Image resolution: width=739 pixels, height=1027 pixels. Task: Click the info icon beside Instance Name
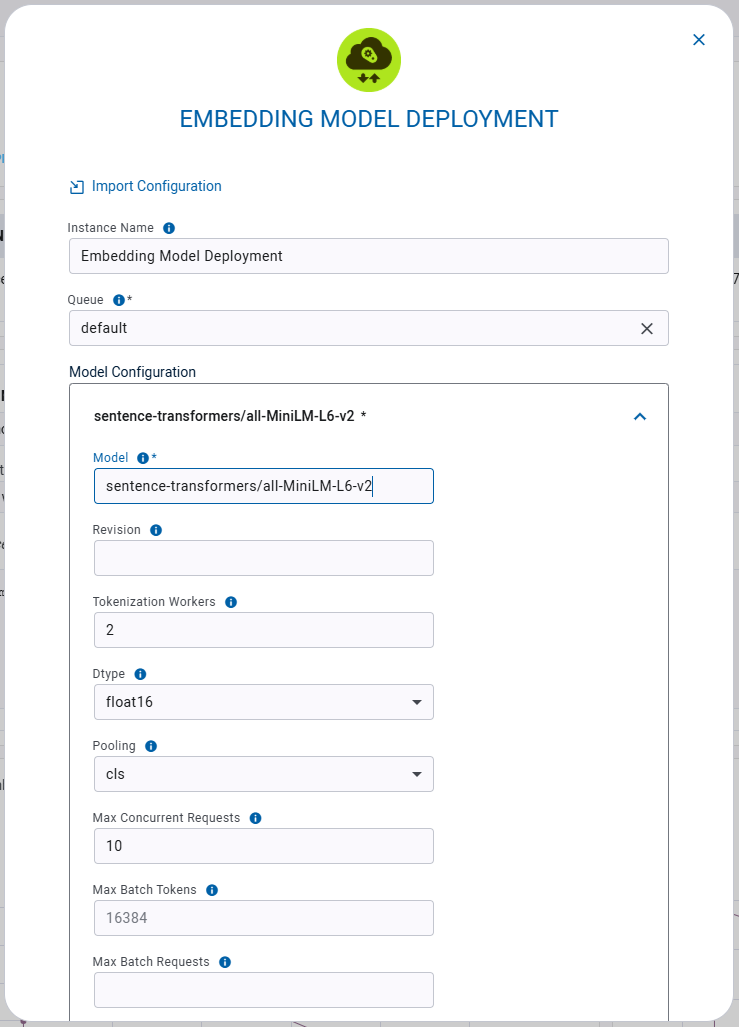pyautogui.click(x=169, y=228)
